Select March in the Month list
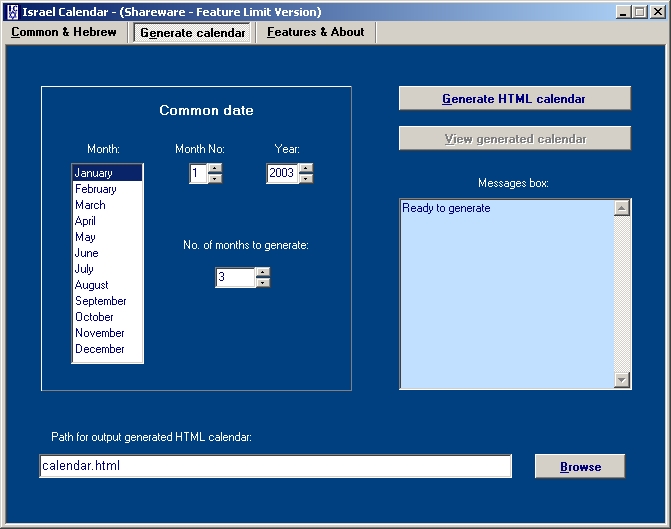 coord(90,205)
